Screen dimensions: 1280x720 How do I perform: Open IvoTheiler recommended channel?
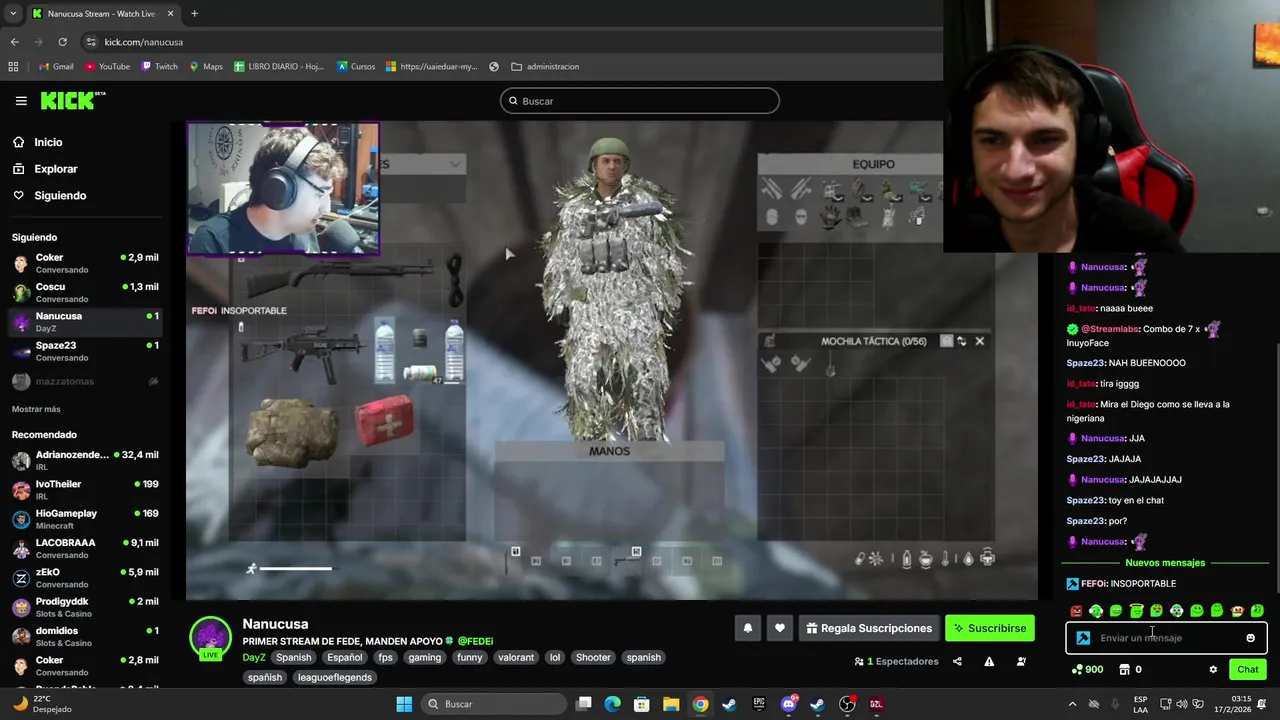[85, 490]
